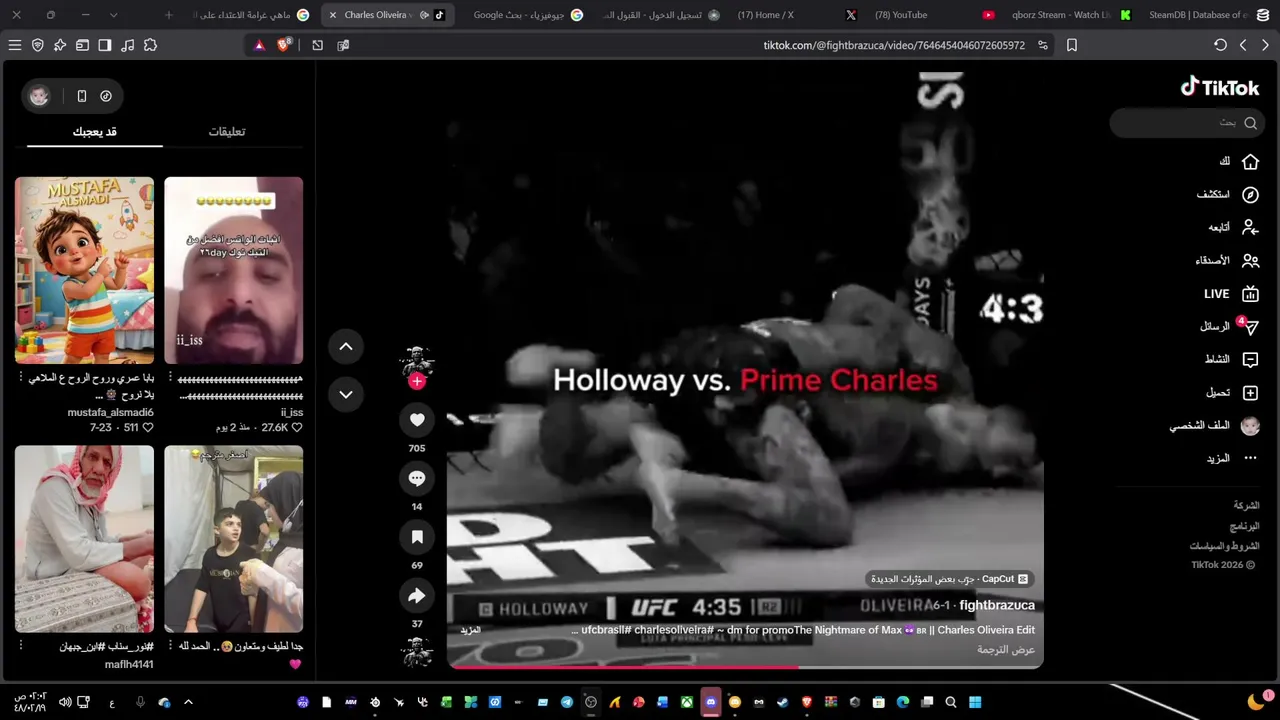Click the Brave Shields lion icon
1280x720 pixels.
(x=284, y=45)
